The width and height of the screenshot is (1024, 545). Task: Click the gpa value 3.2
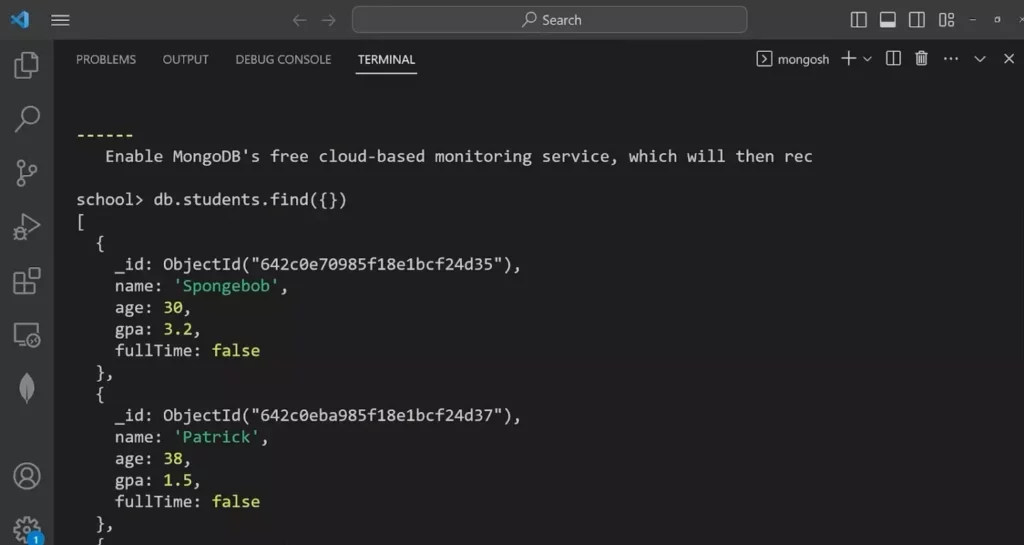pos(178,329)
